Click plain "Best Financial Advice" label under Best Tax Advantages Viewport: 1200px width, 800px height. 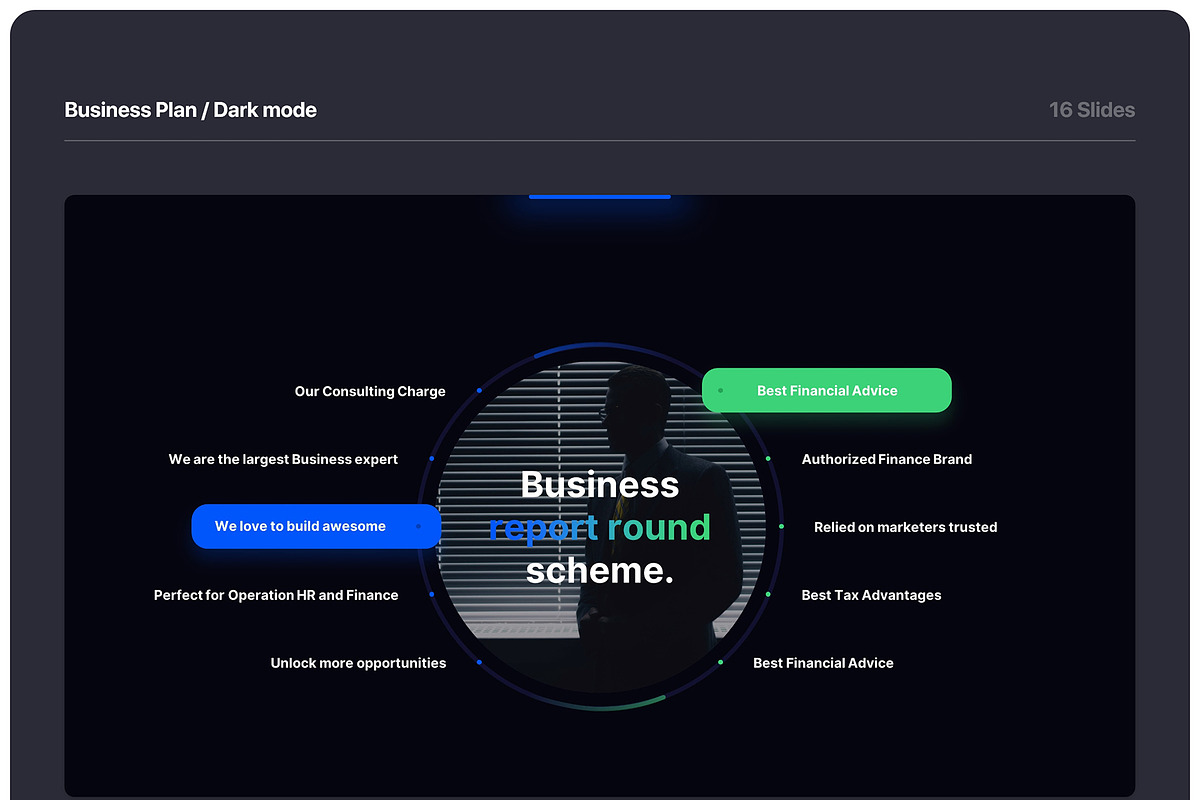pos(823,663)
